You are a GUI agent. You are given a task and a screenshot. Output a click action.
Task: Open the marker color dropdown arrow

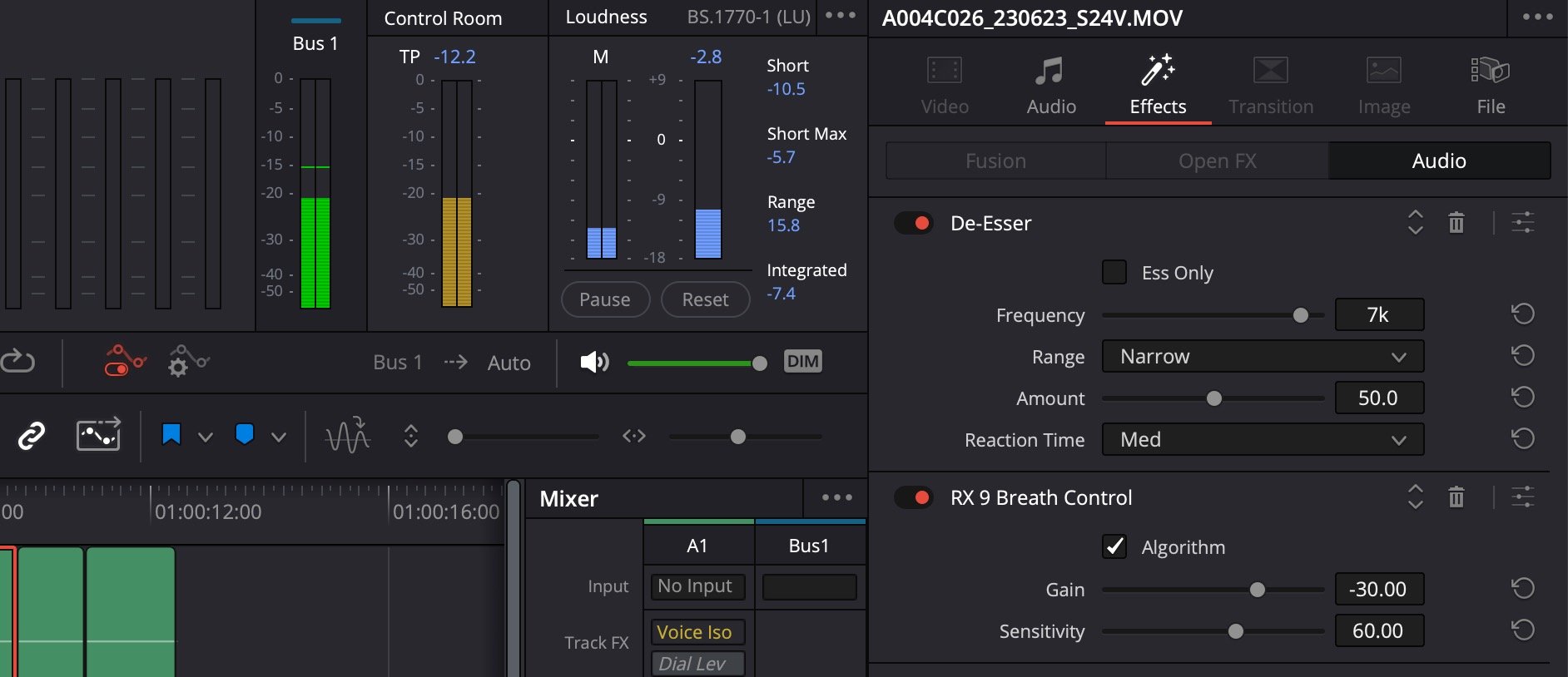coord(279,437)
